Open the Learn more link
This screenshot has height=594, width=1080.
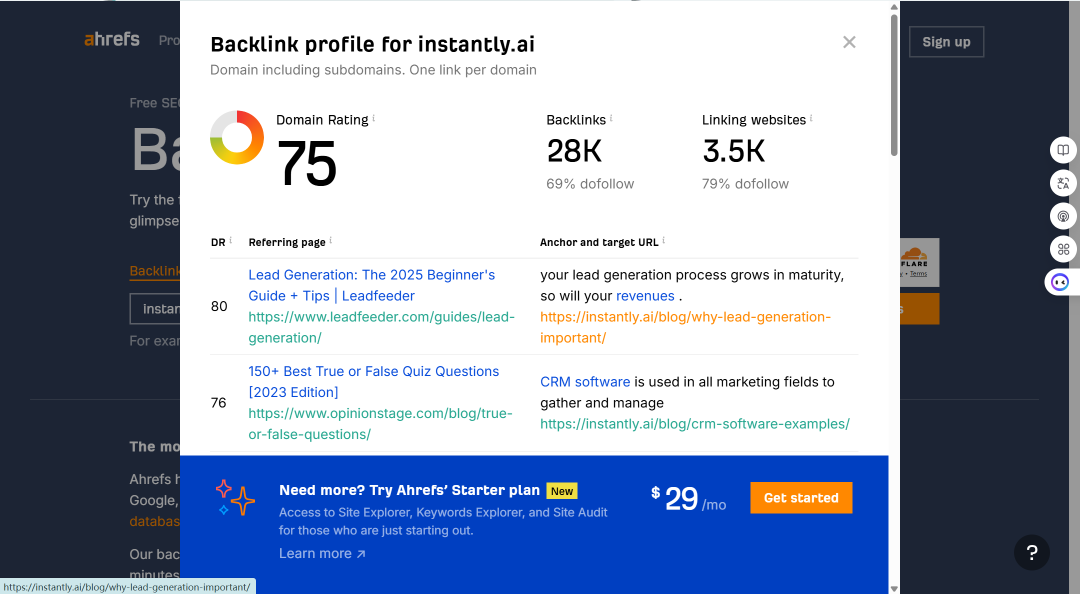click(322, 553)
